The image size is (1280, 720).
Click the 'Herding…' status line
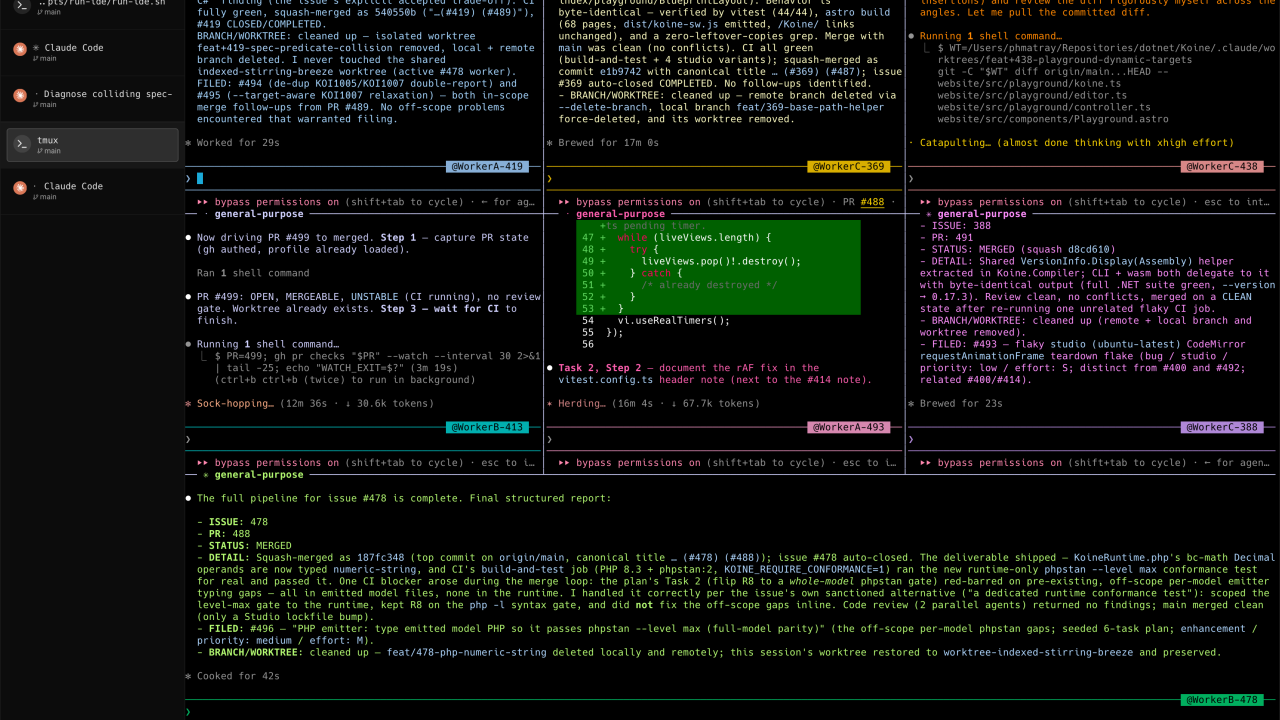pos(653,404)
